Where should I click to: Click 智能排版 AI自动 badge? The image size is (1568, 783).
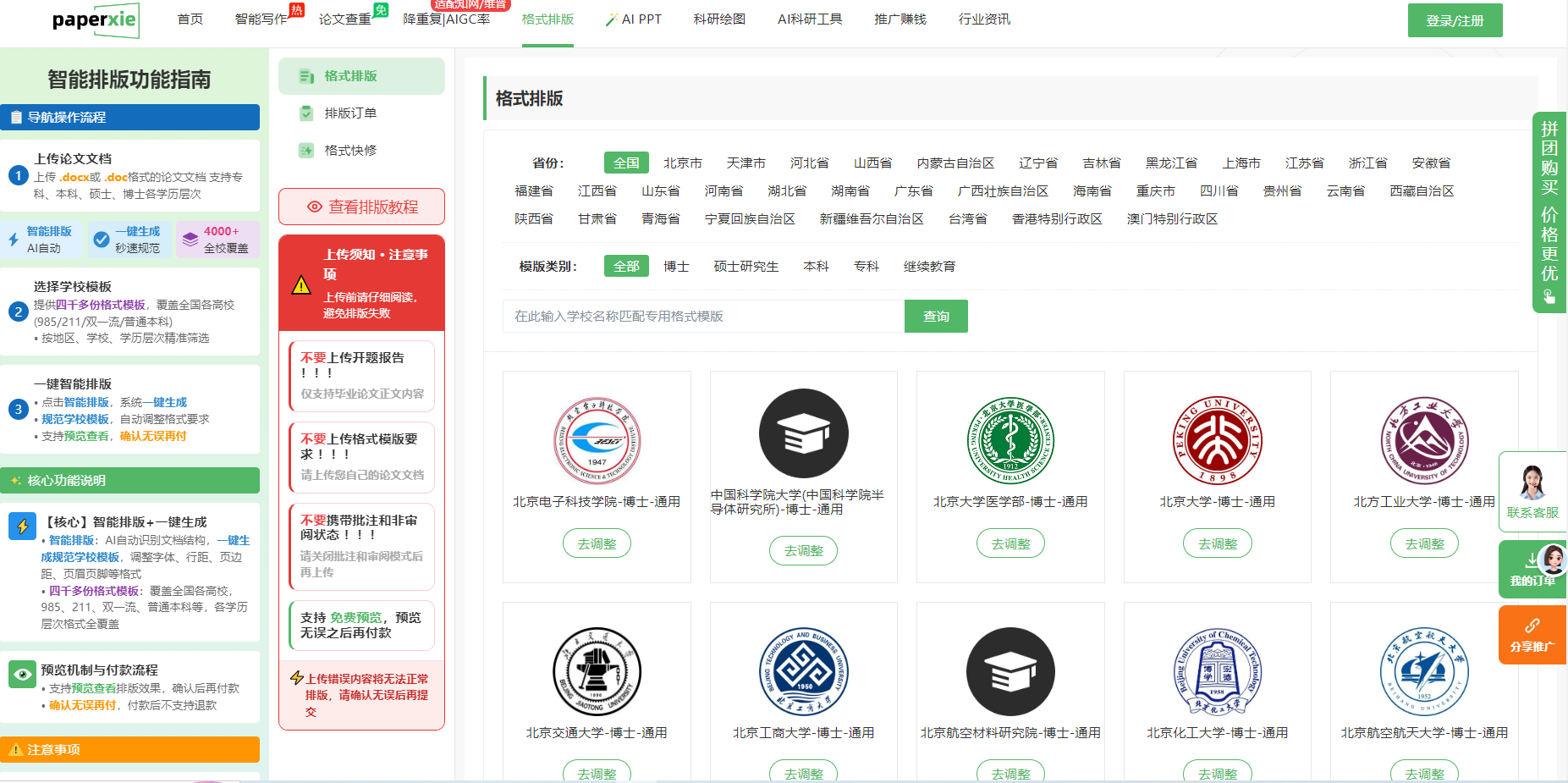click(x=42, y=240)
